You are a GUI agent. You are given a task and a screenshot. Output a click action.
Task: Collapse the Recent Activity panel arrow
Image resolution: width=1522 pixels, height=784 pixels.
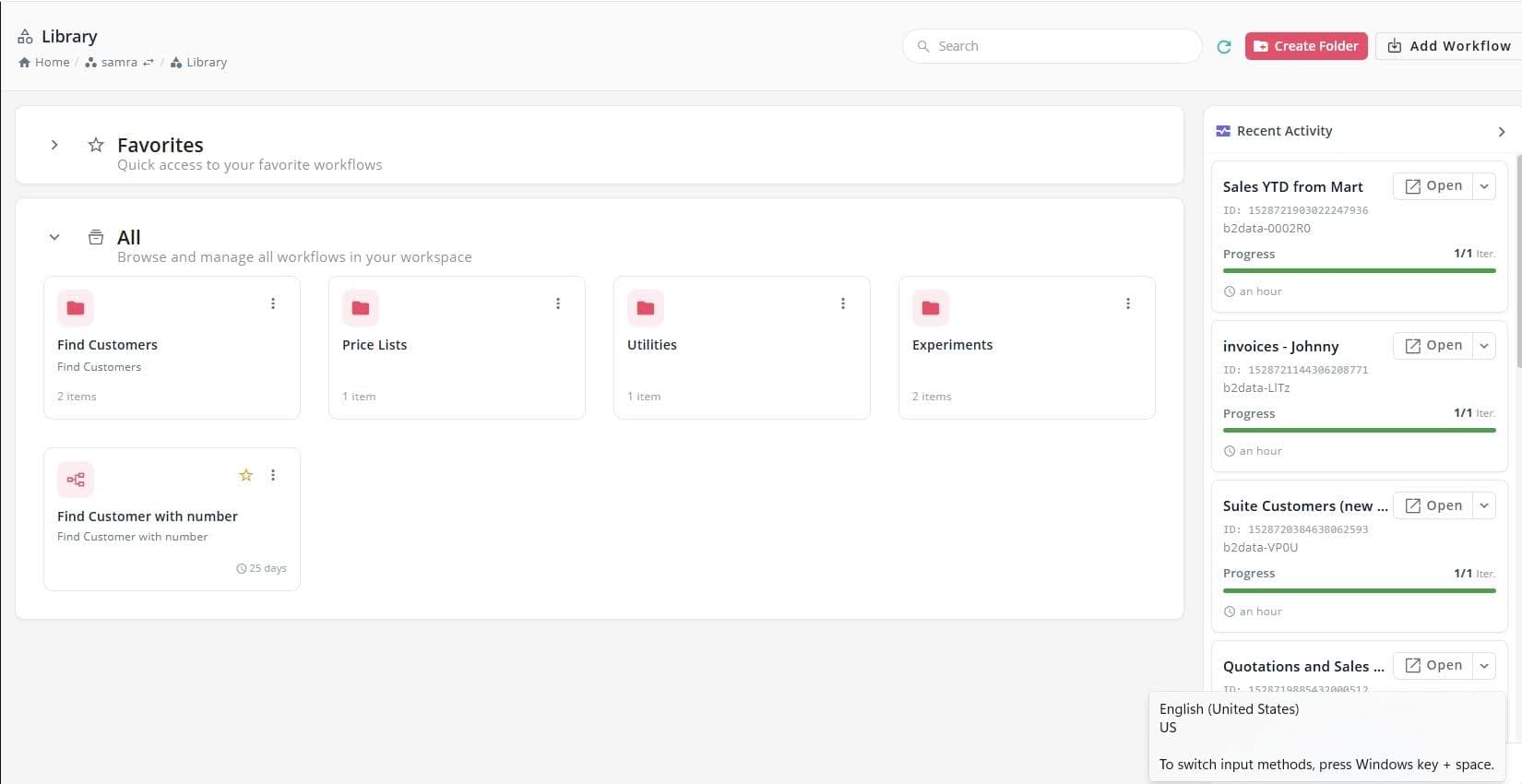1502,132
